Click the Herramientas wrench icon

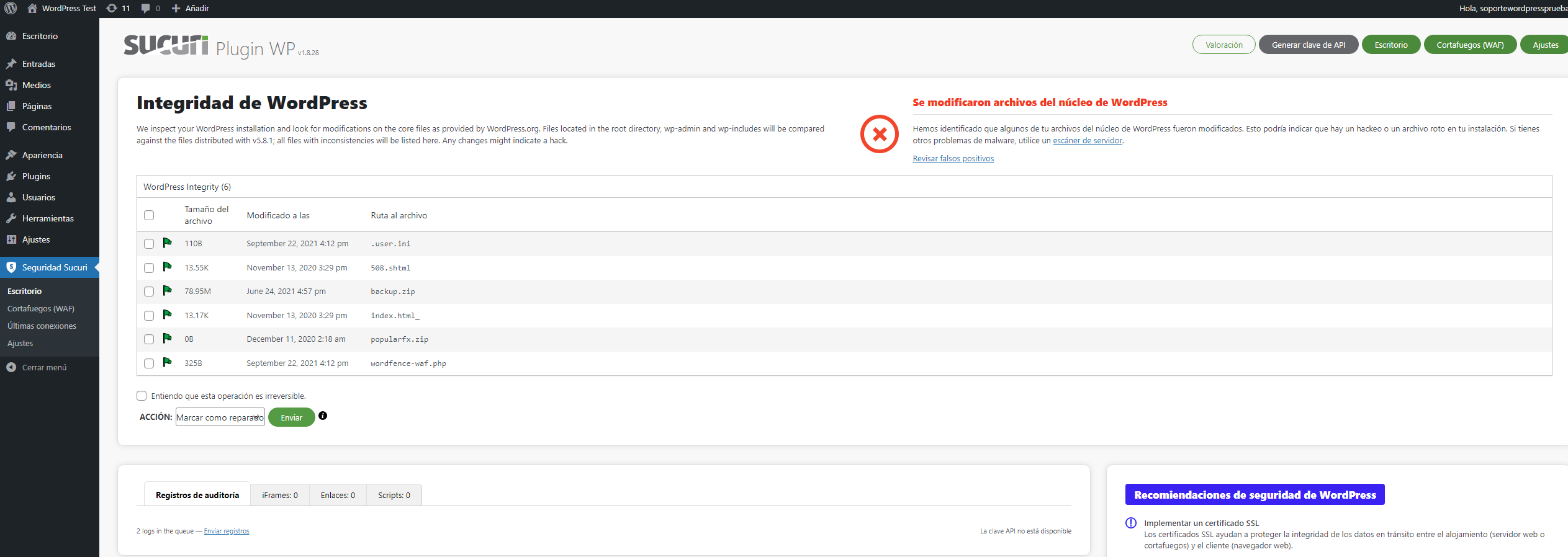11,218
